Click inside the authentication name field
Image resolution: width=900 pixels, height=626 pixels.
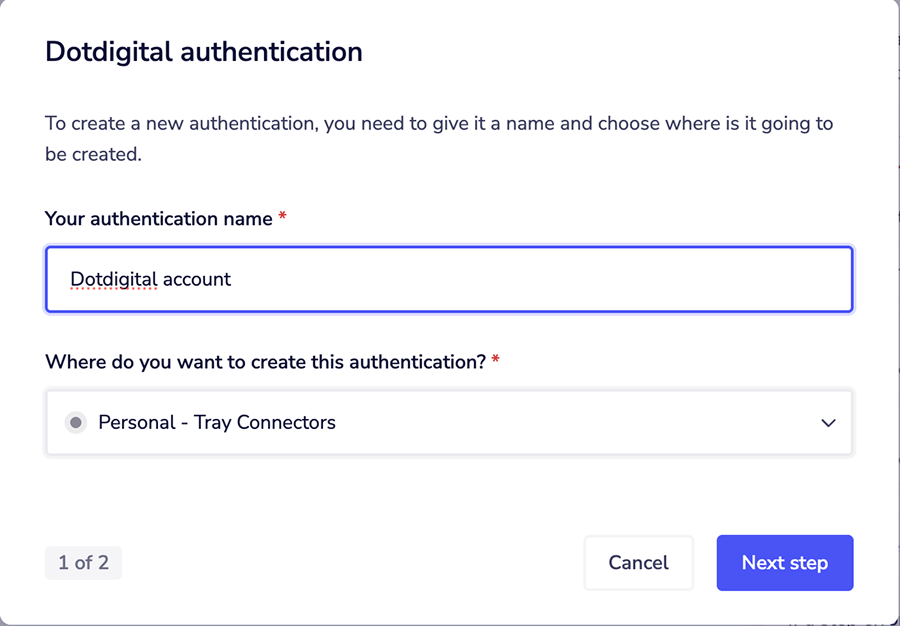449,279
